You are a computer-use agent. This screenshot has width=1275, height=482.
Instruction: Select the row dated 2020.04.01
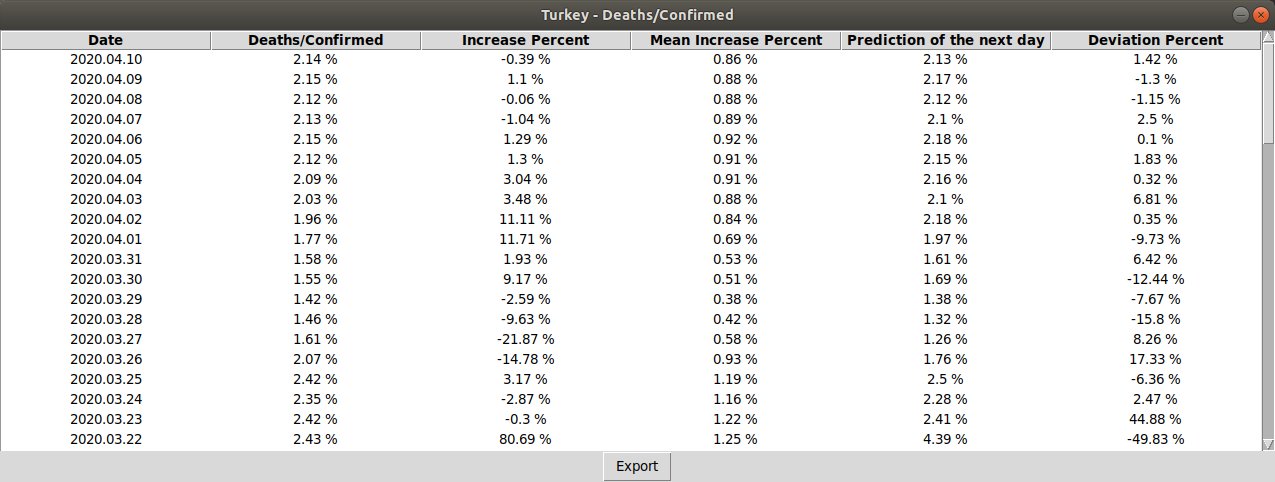[x=106, y=239]
